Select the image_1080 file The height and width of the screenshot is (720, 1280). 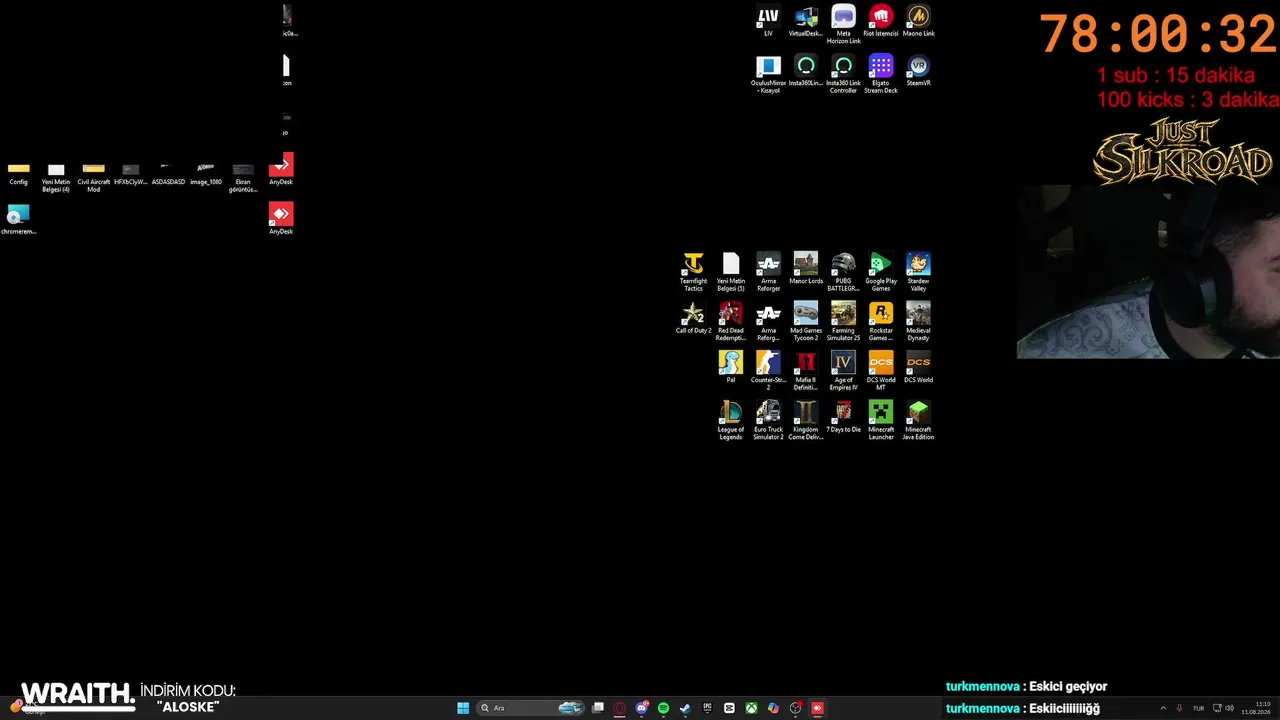206,174
